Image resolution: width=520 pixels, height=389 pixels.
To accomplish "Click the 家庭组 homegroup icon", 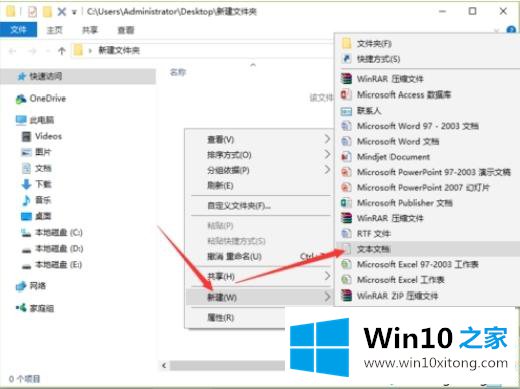I will [21, 308].
